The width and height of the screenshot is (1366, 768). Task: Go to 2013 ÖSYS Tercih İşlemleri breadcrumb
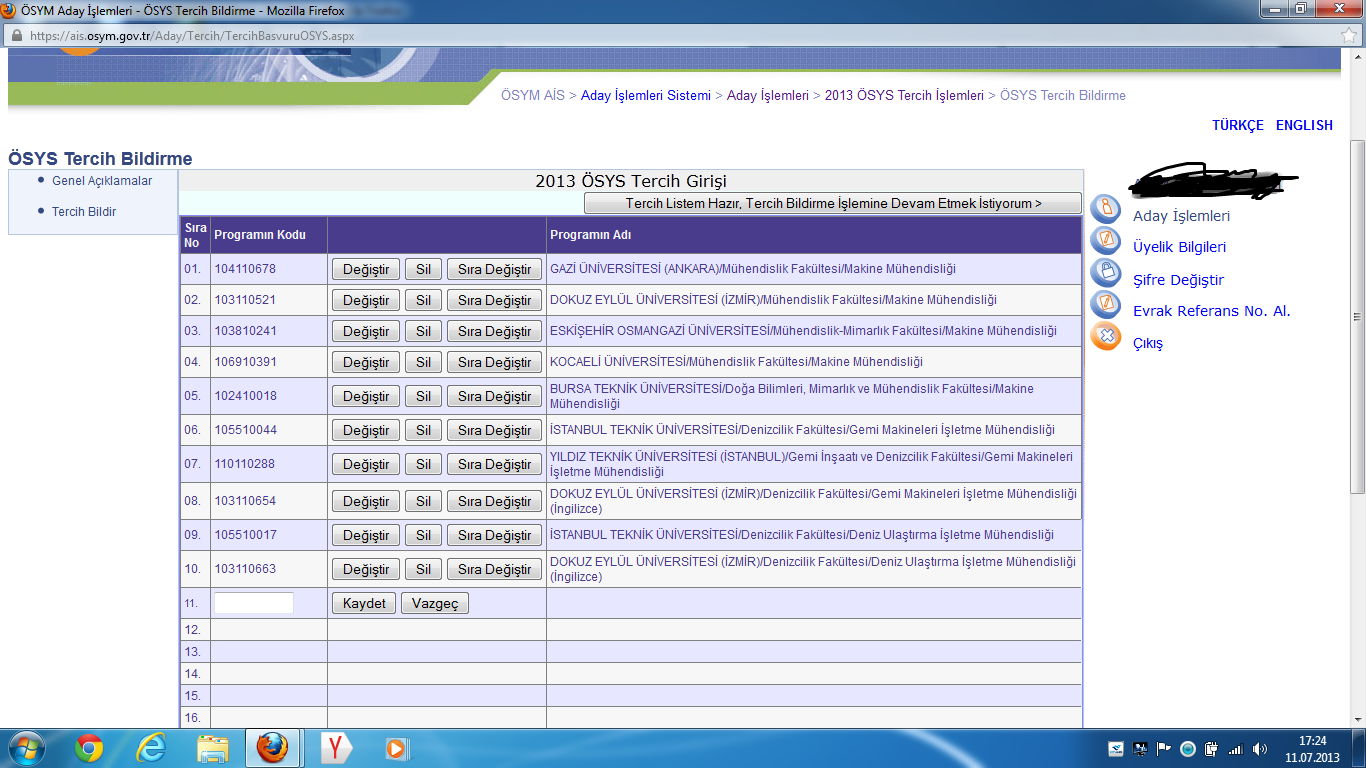tap(904, 96)
